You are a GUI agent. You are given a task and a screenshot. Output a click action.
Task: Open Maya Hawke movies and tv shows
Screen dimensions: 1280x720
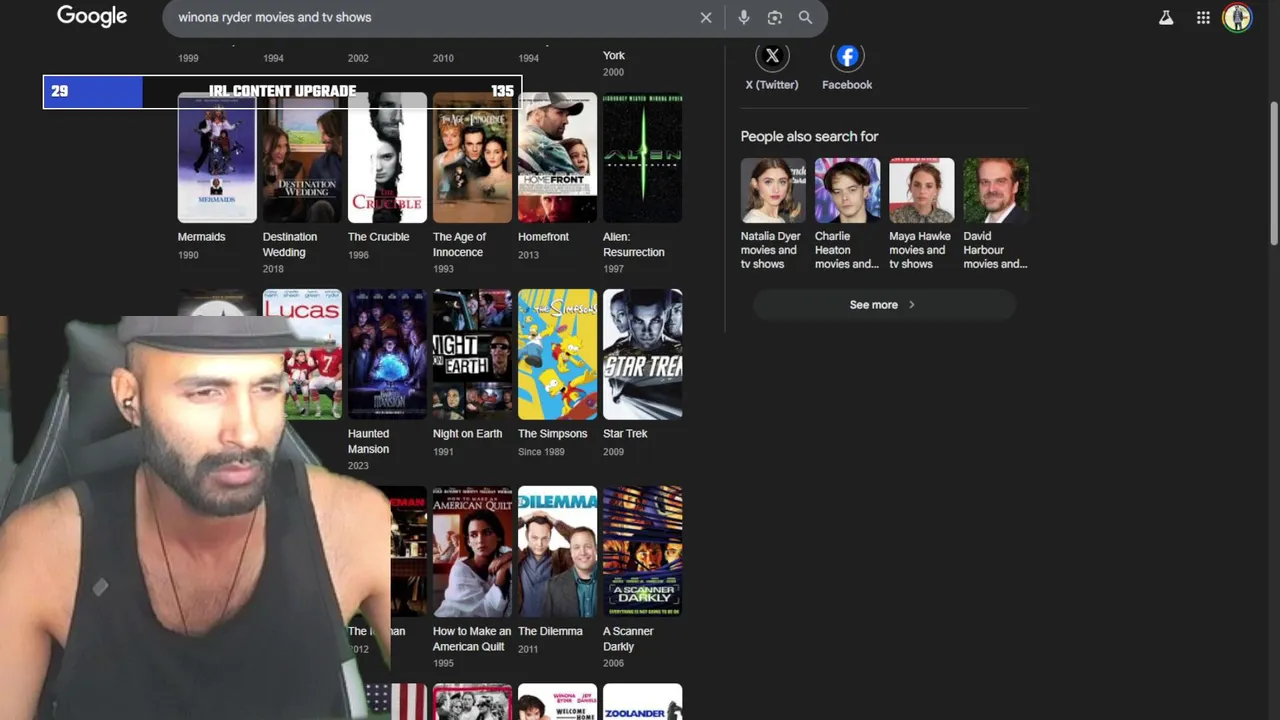click(921, 214)
